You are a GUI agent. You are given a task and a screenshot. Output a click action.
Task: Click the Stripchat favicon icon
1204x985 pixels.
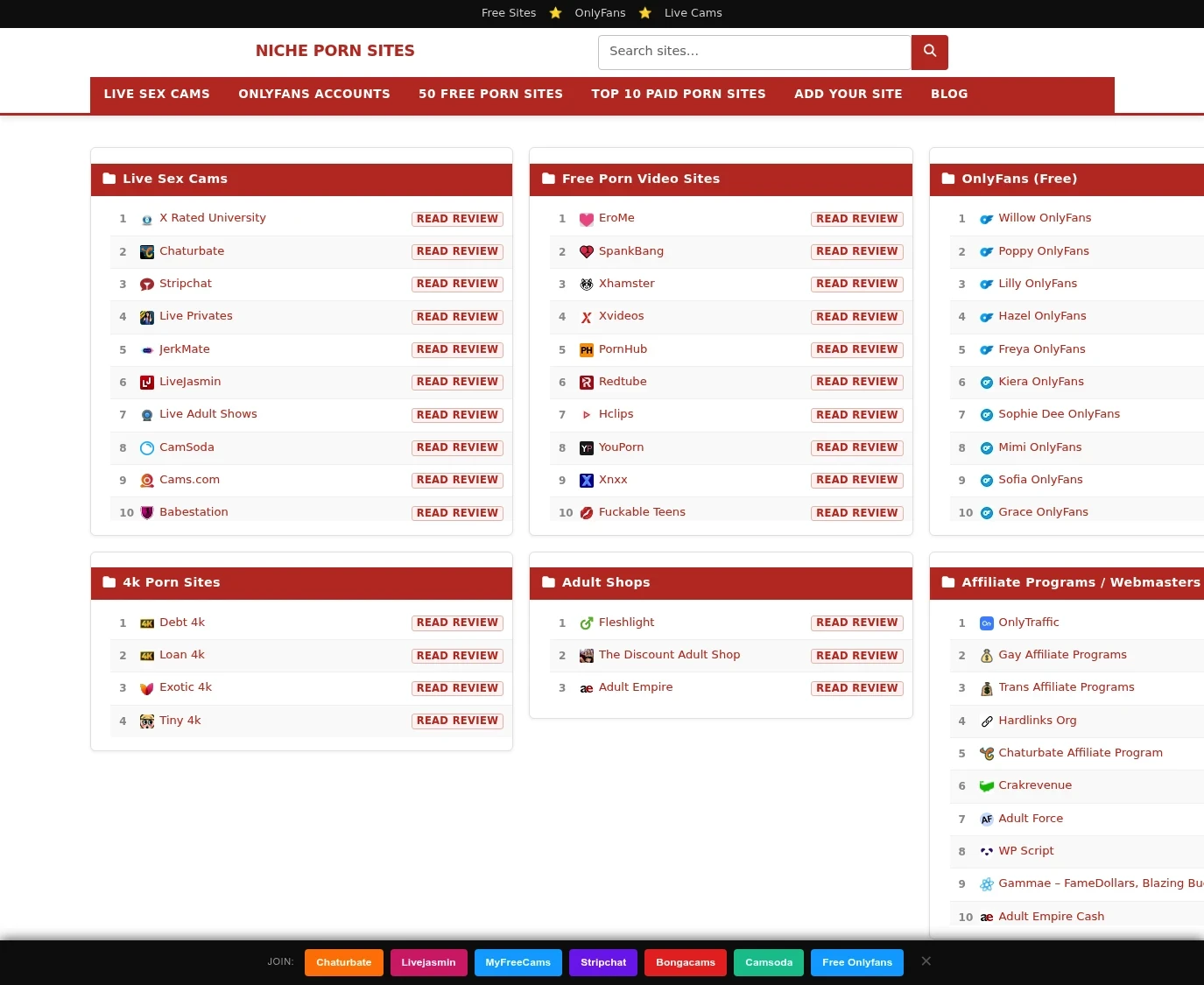tap(147, 285)
